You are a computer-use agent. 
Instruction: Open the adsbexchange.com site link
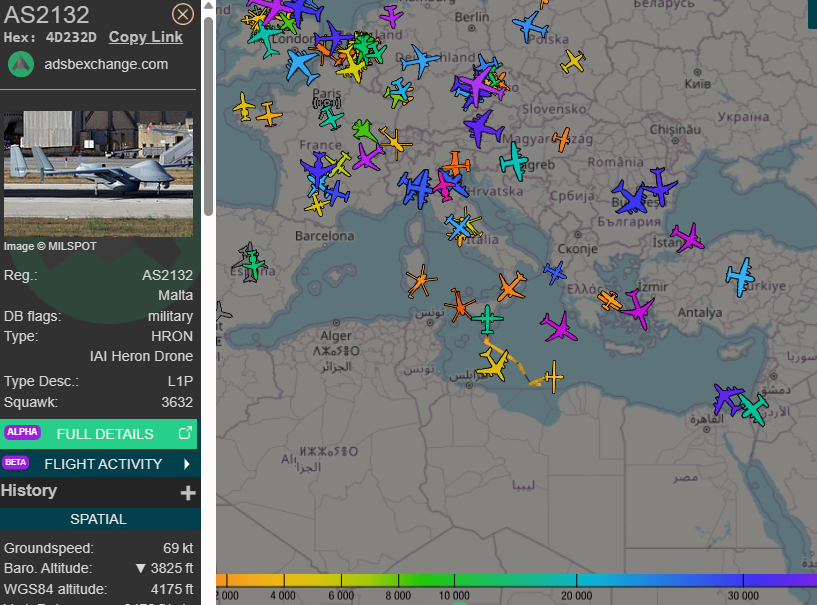(106, 65)
